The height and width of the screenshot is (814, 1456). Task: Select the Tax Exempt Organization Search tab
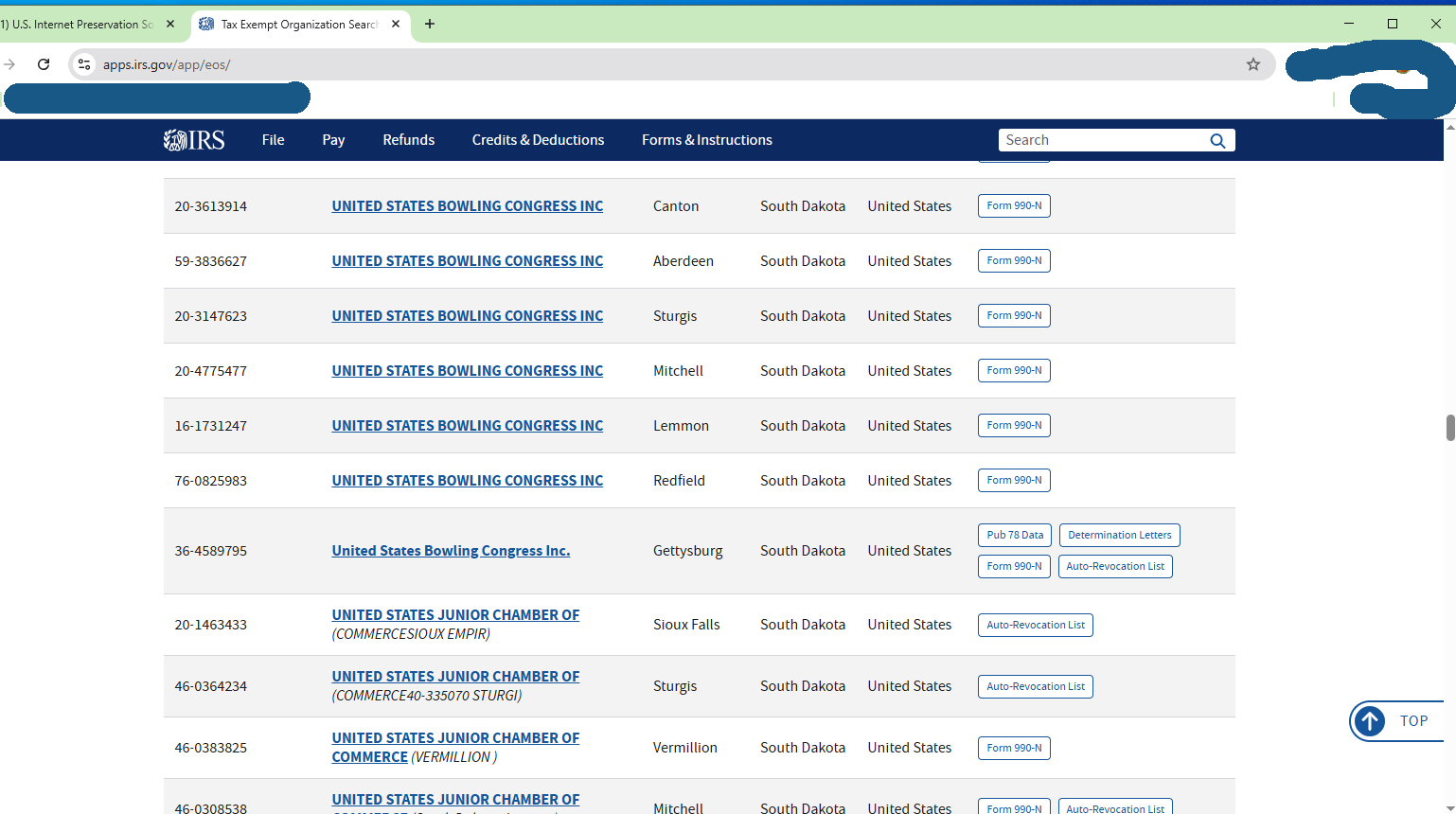pos(299,25)
